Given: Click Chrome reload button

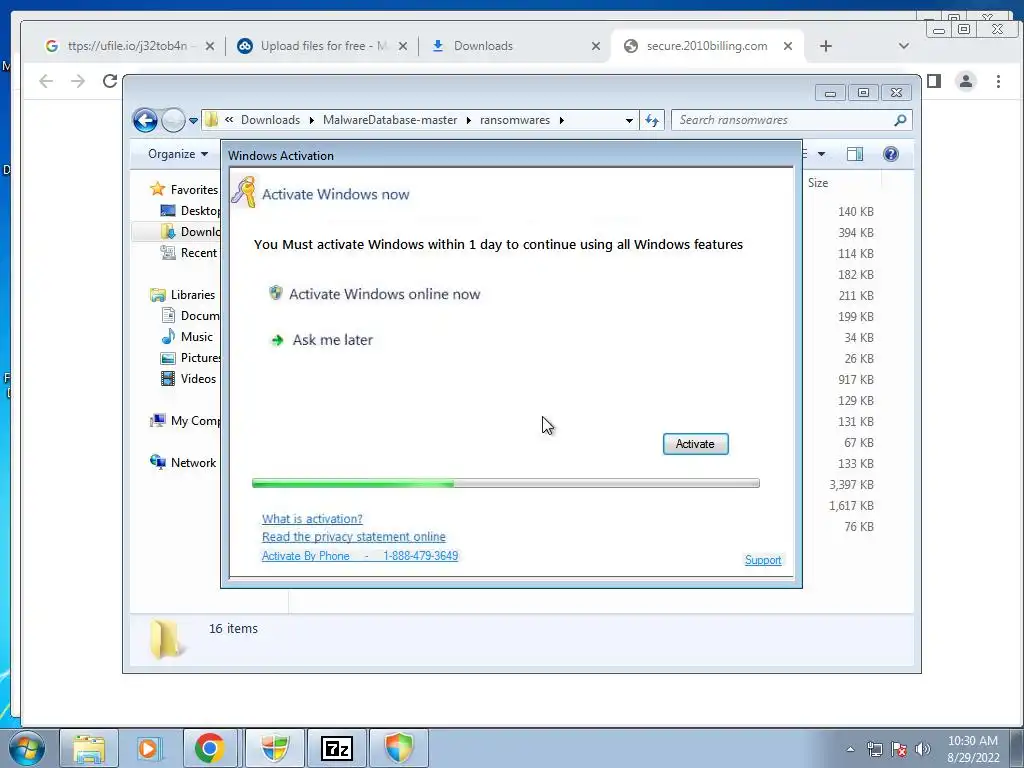Looking at the screenshot, I should click(110, 80).
